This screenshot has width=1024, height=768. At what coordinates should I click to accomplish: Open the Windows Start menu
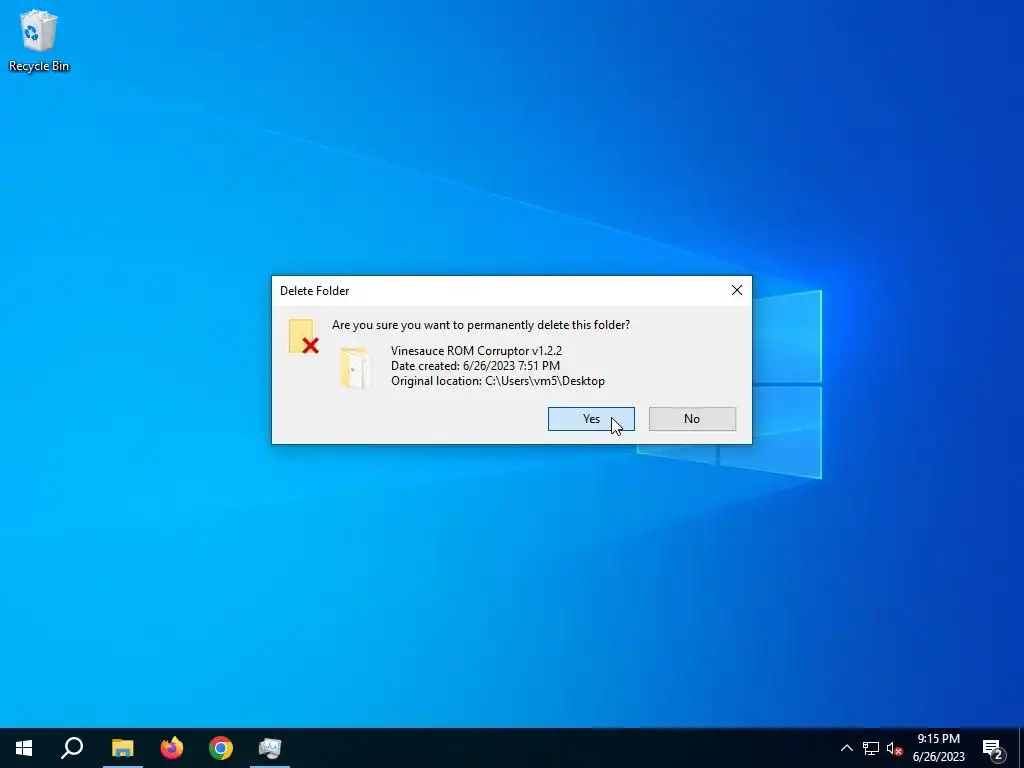(24, 748)
